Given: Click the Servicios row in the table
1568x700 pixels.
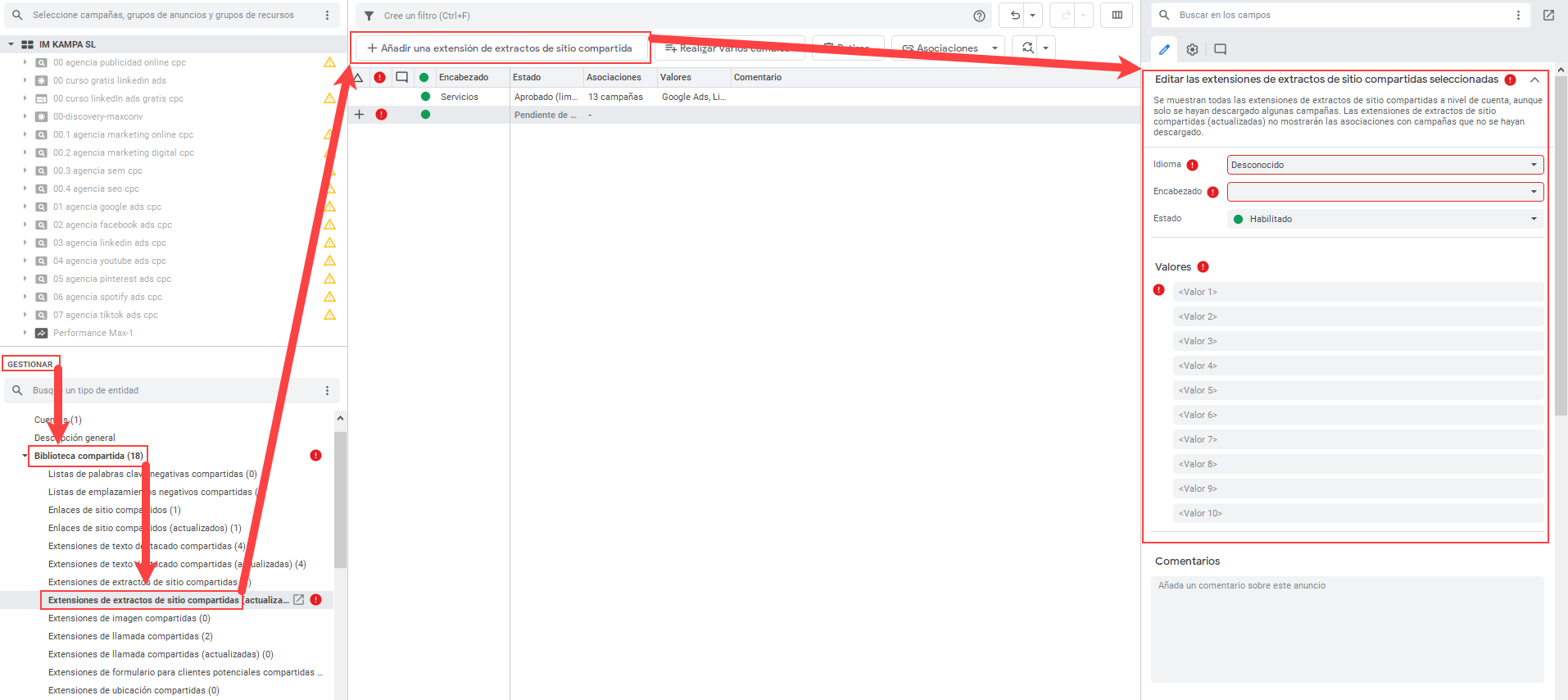Looking at the screenshot, I should point(460,97).
